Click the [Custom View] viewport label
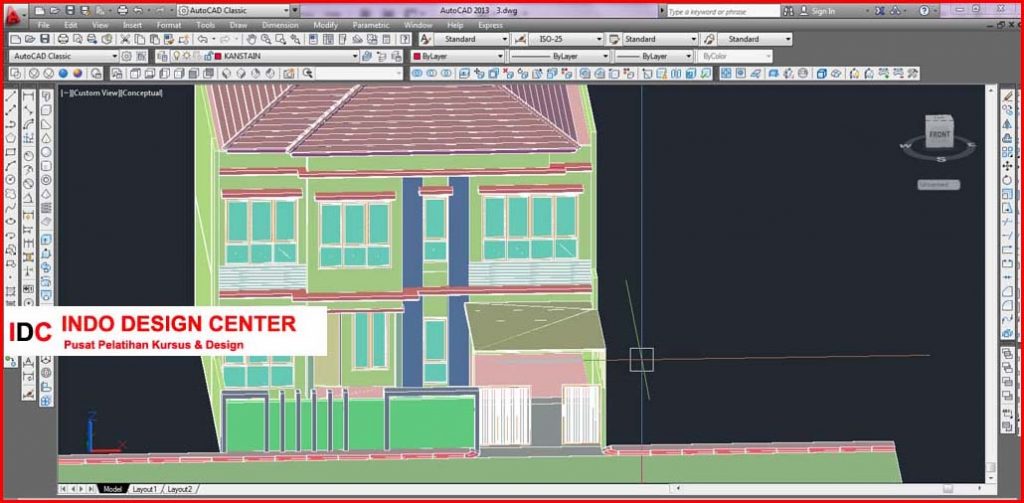The height and width of the screenshot is (503, 1024). [96, 93]
